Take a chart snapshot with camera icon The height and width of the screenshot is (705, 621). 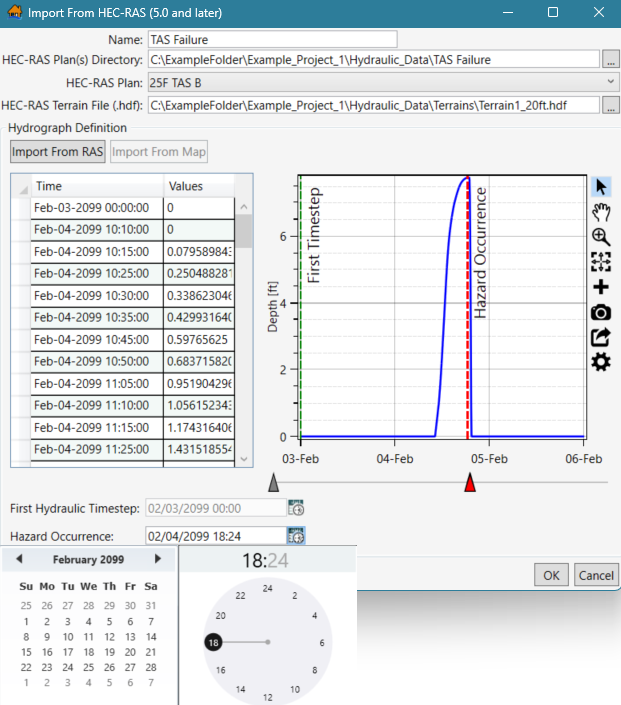[601, 312]
